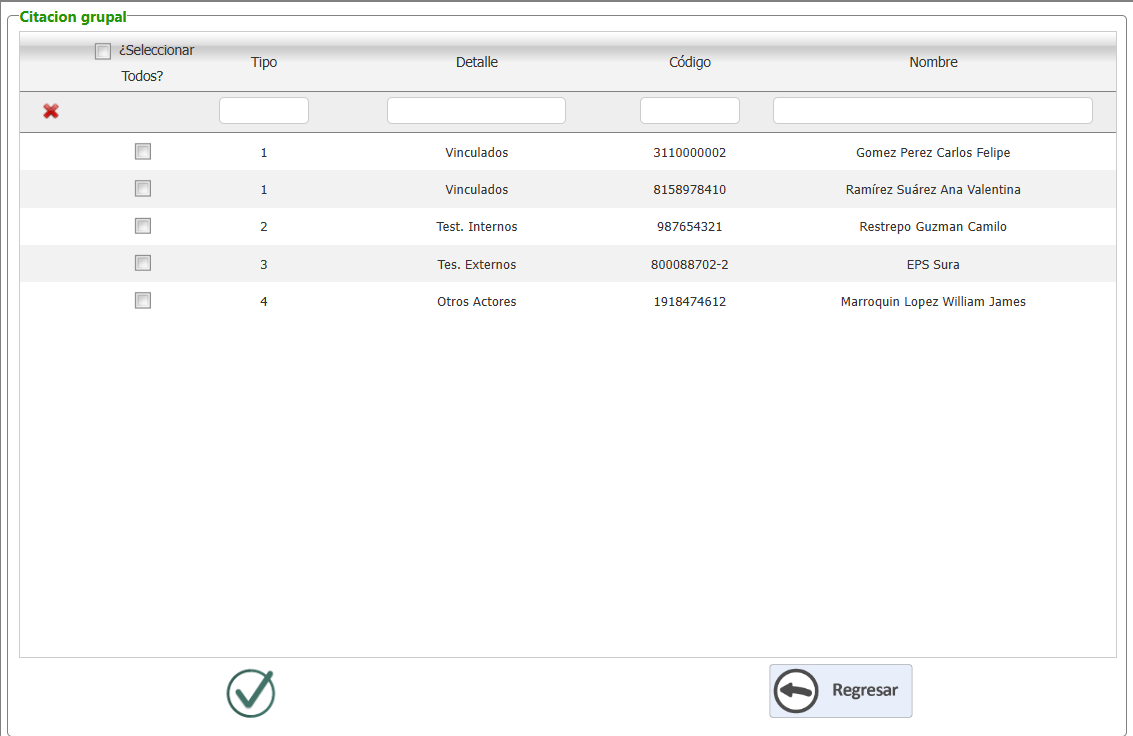Sort by the Código column header
The width and height of the screenshot is (1133, 736).
point(690,62)
